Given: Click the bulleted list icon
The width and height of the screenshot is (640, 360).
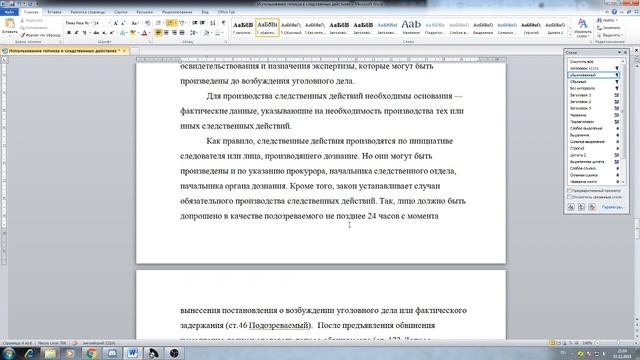Looking at the screenshot, I should tap(158, 23).
